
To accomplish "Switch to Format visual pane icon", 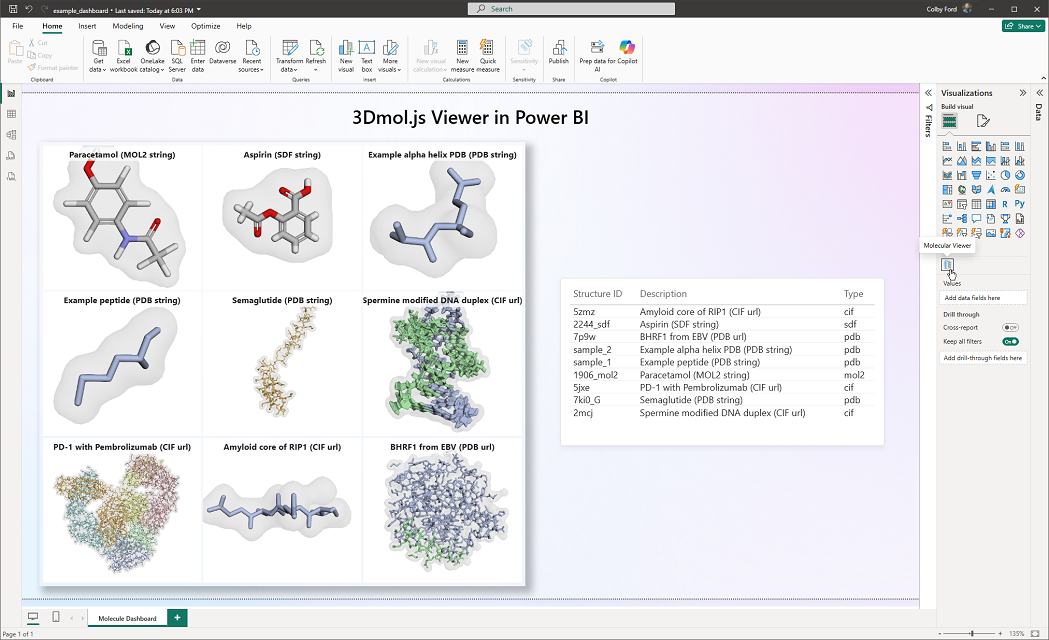I will click(983, 121).
